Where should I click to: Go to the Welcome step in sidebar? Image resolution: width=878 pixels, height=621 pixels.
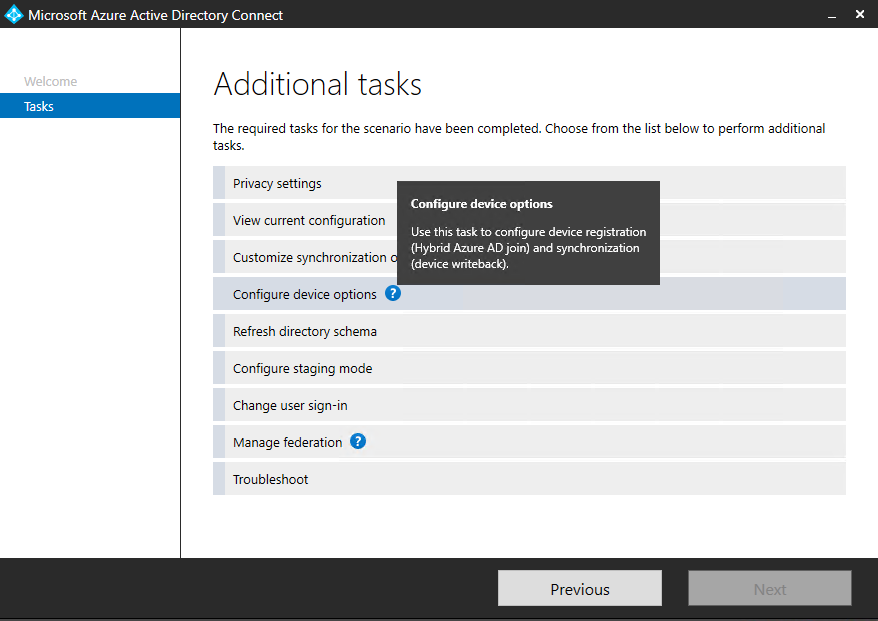tap(50, 81)
